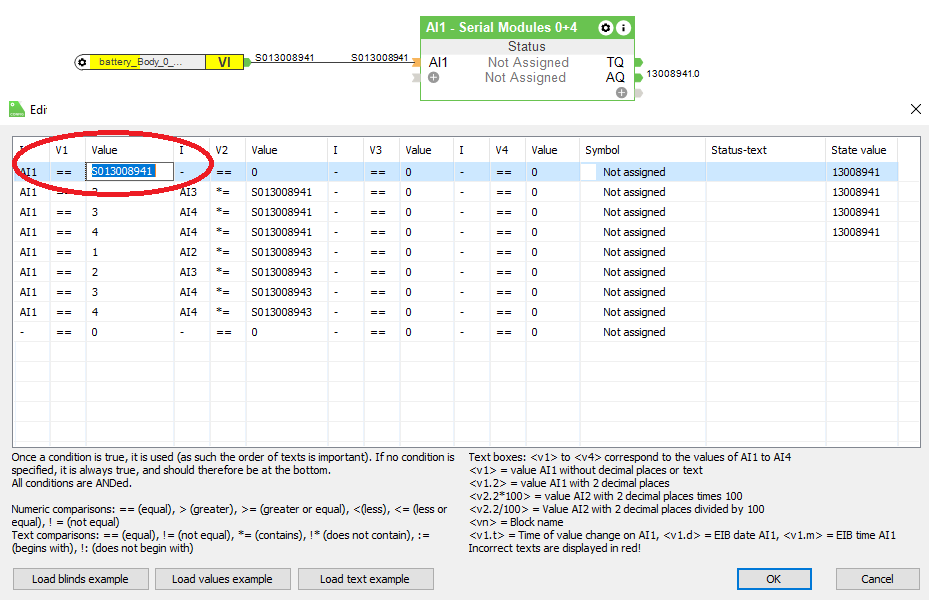
Task: Select the yellow VI label block
Action: pos(225,62)
